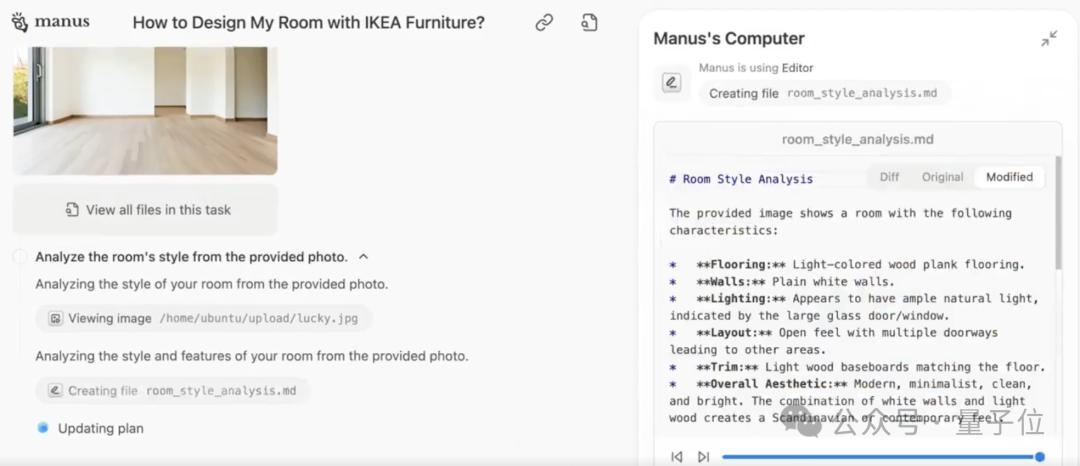Open the task files document icon
This screenshot has height=466, width=1080.
coord(589,22)
